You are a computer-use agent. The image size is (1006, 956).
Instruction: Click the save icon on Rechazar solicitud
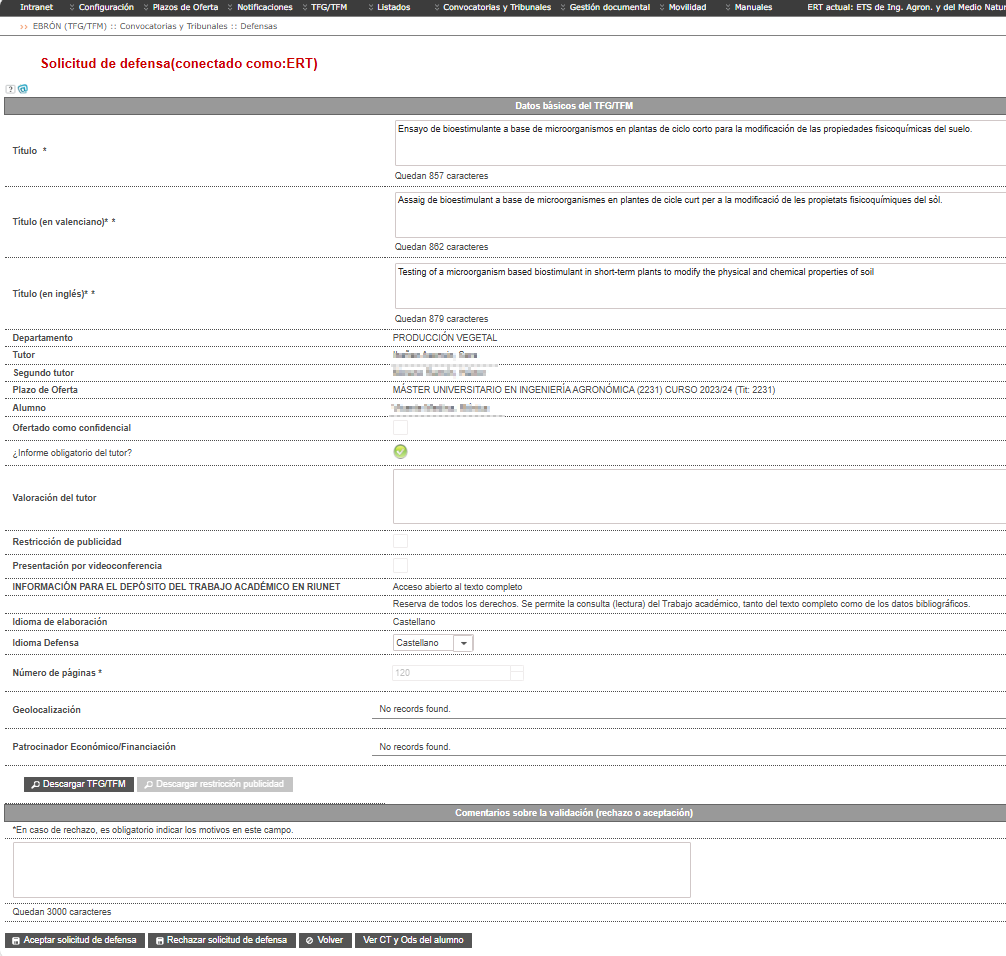[160, 941]
